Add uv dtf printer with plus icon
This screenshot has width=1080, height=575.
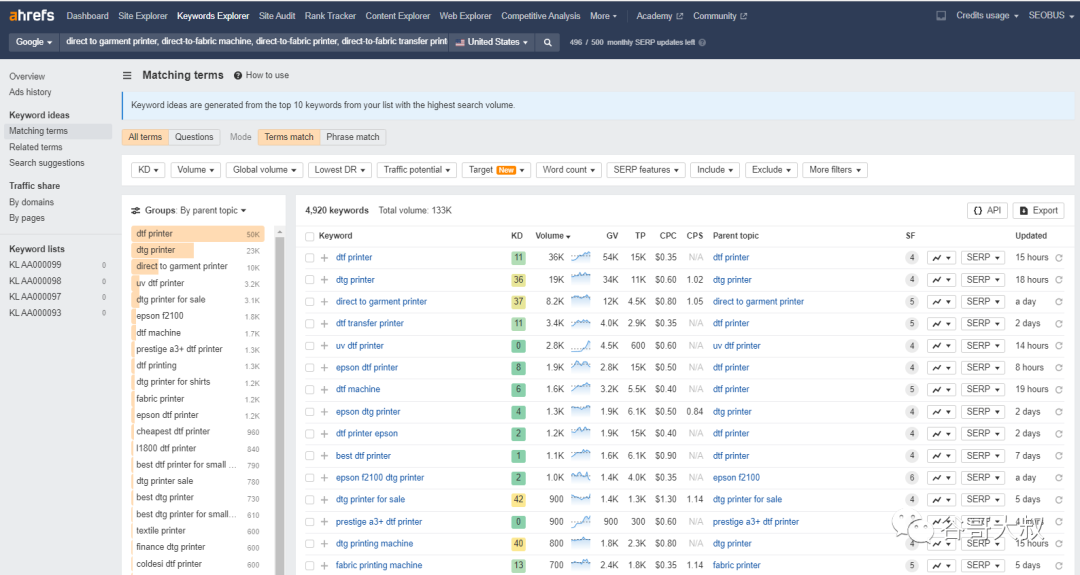pos(324,346)
